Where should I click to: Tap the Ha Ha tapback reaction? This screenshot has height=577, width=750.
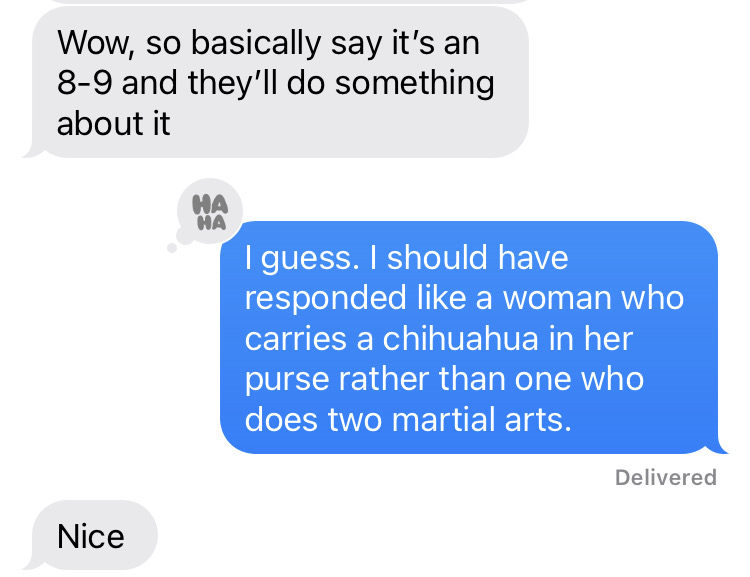[210, 212]
